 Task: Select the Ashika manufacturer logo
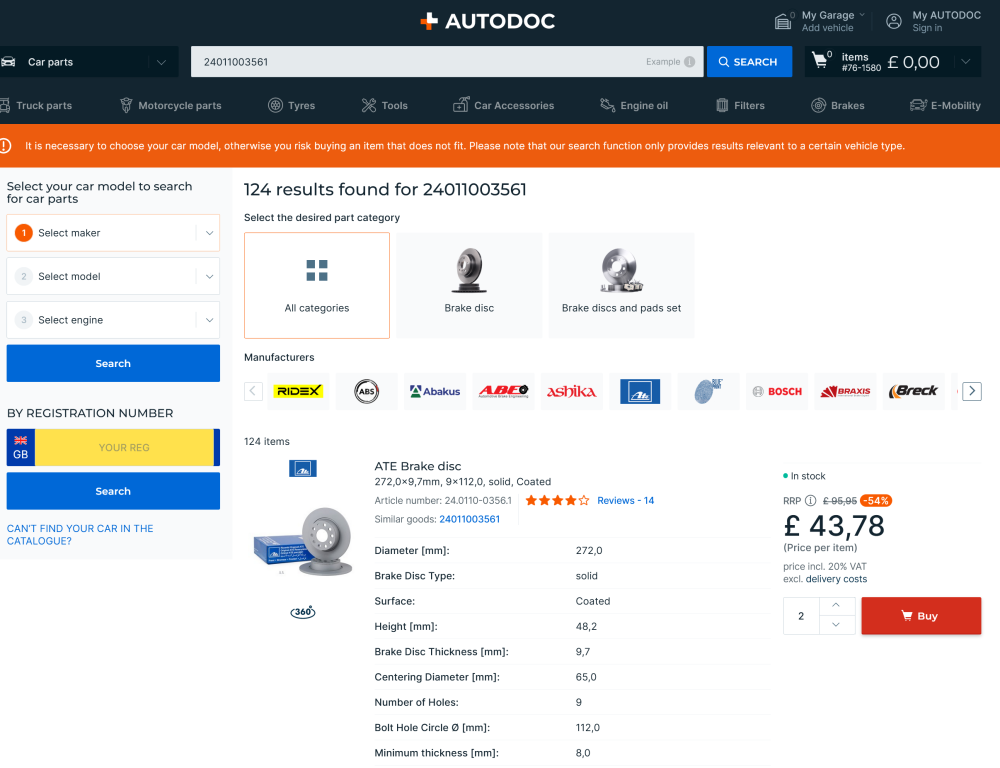571,391
